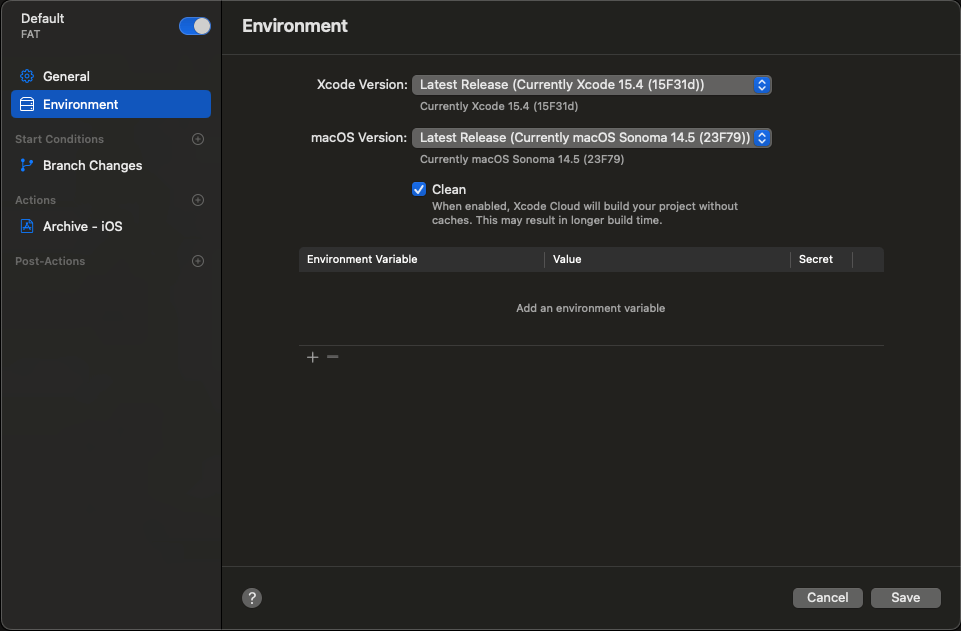Click the Actions section header
This screenshot has width=961, height=631.
tap(36, 200)
